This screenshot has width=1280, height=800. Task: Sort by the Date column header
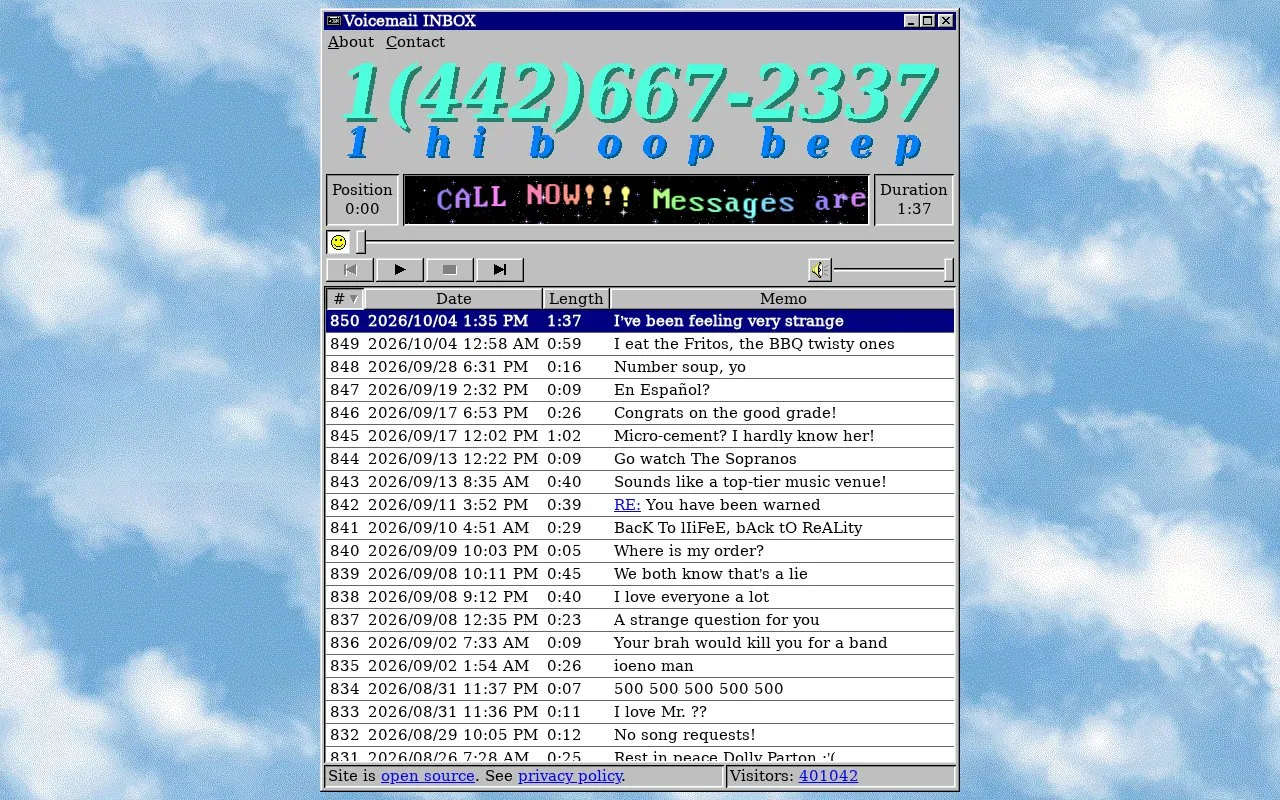pos(454,298)
